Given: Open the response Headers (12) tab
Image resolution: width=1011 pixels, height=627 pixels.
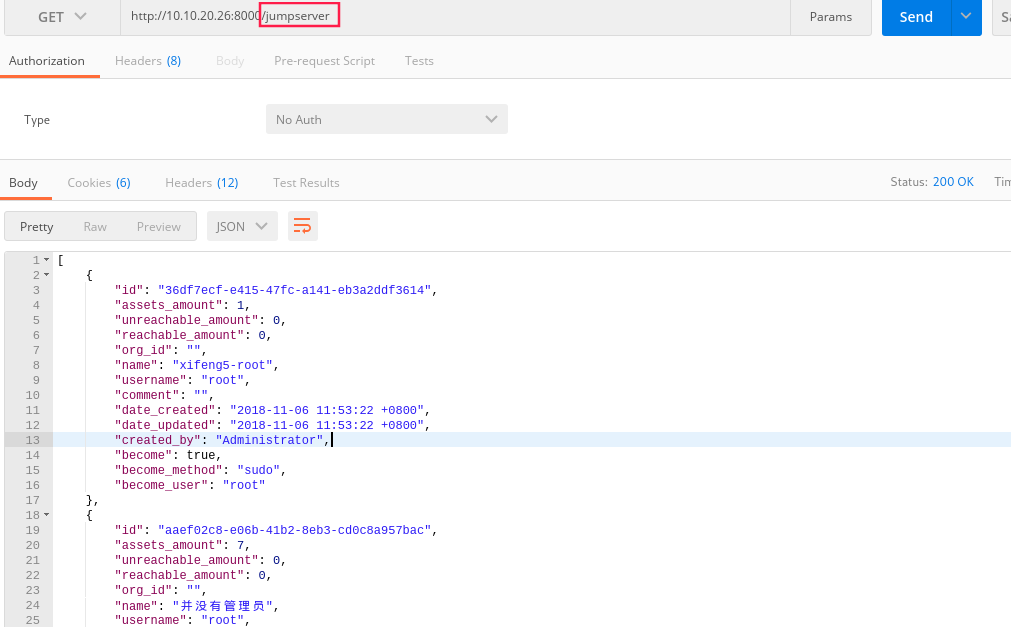Looking at the screenshot, I should 201,182.
